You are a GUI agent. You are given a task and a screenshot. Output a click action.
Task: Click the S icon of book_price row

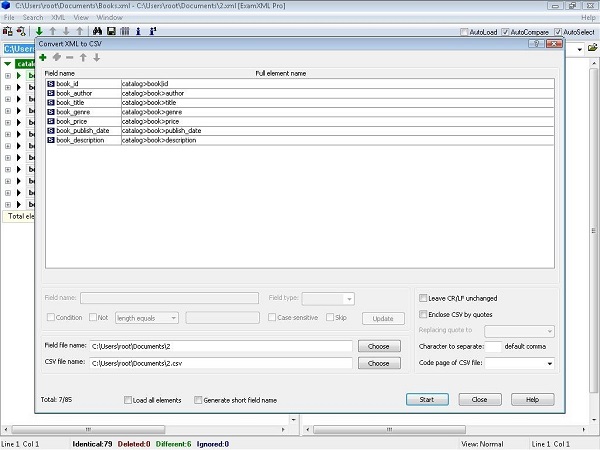coord(51,121)
